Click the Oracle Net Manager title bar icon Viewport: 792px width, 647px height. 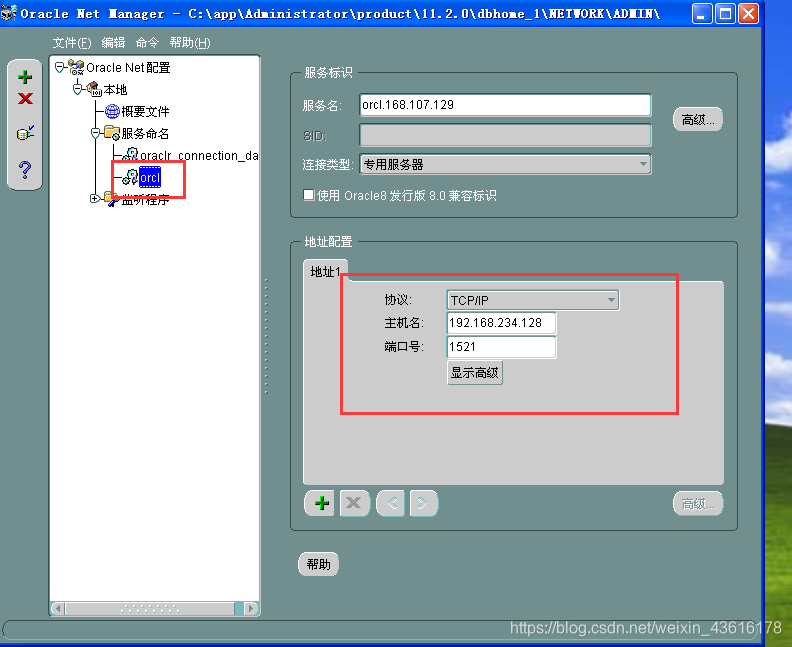click(9, 13)
